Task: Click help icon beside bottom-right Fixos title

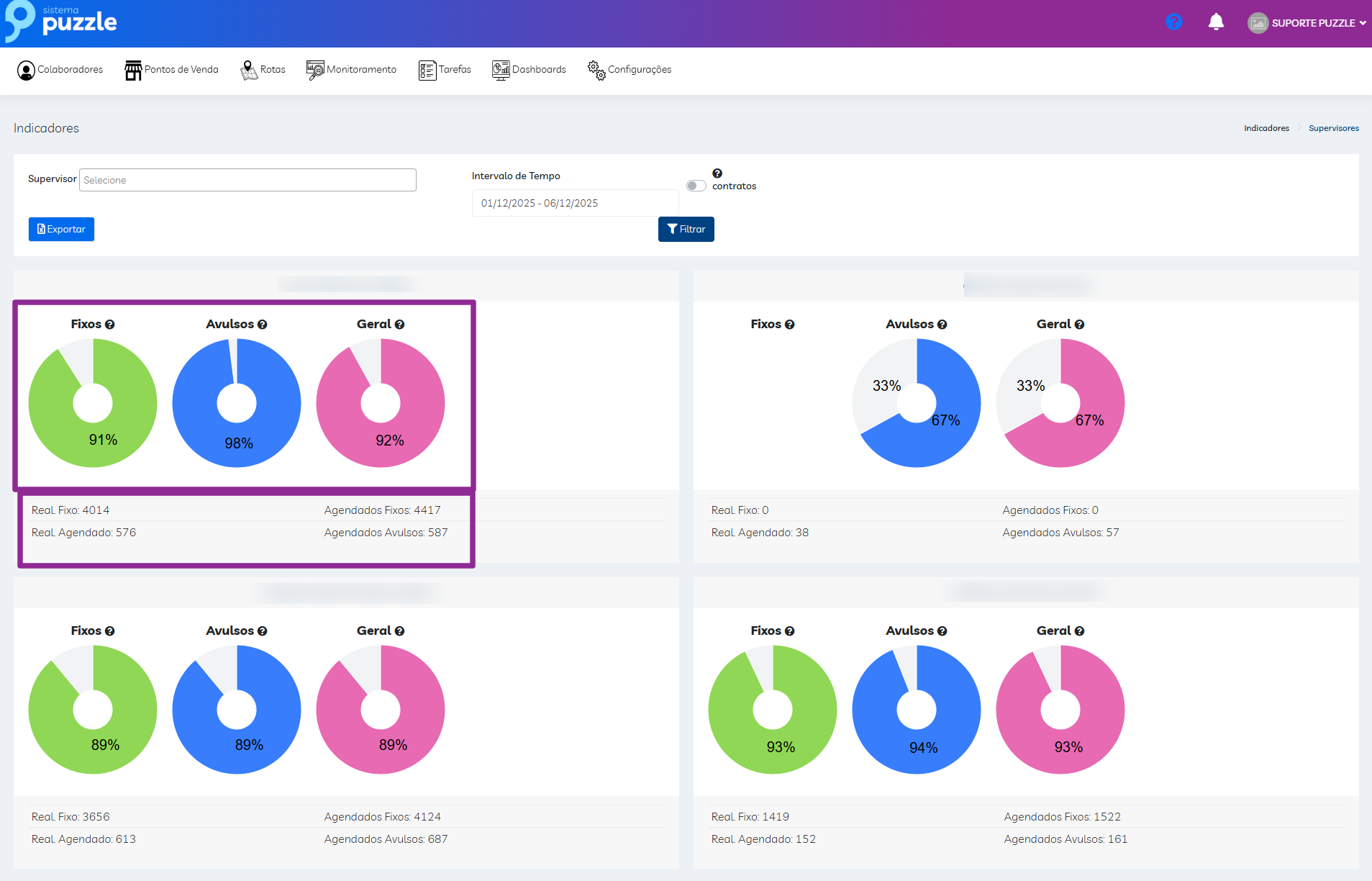Action: coord(790,631)
